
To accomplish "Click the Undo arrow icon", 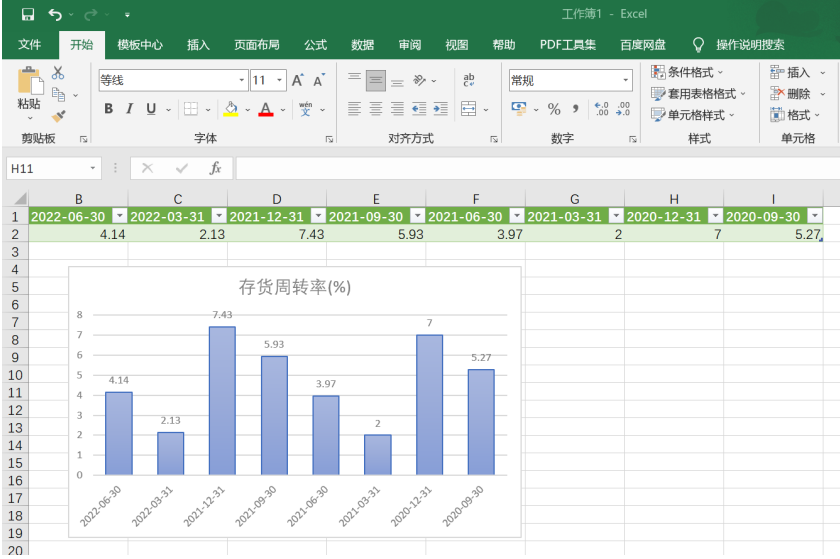I will pos(54,14).
